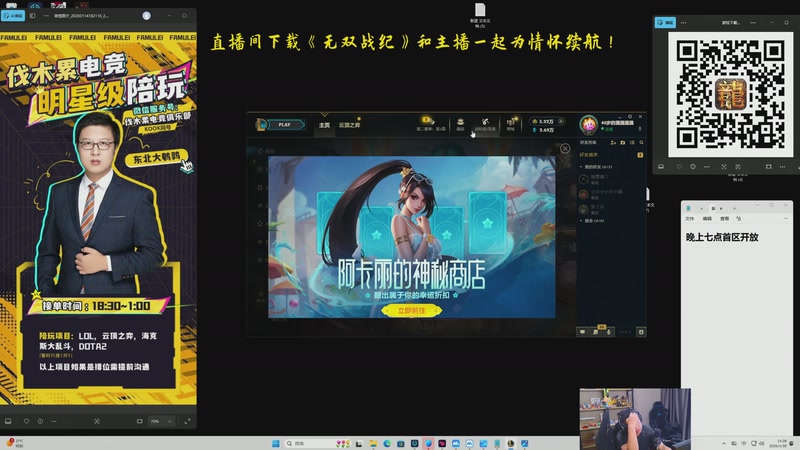The width and height of the screenshot is (800, 450).
Task: Click the friend list search icon
Action: [x=641, y=142]
